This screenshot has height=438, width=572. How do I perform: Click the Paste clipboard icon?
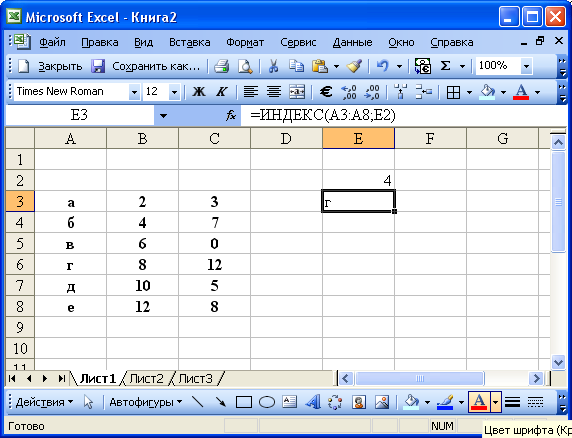320,66
